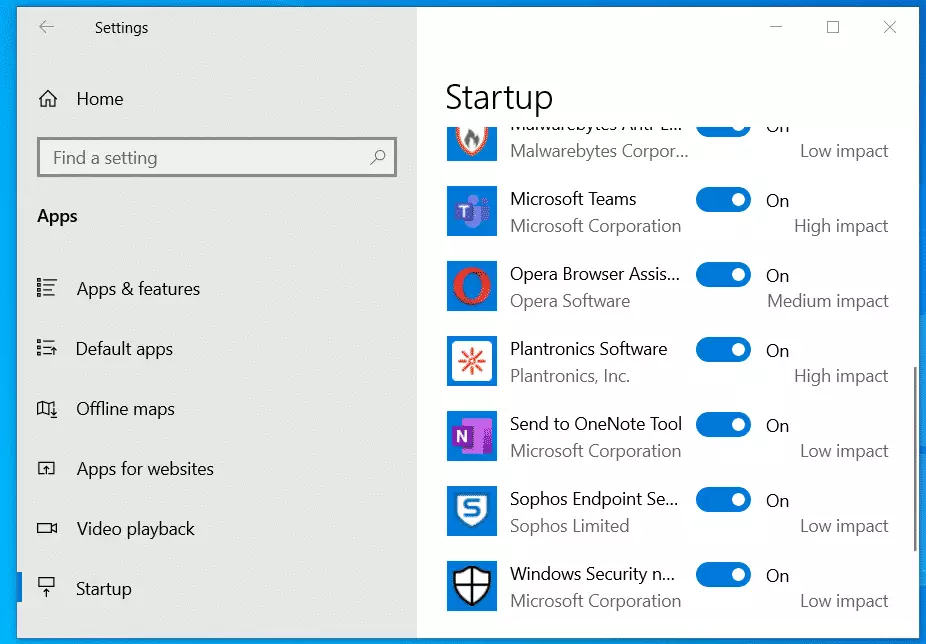Maximize the Settings window

tap(833, 27)
